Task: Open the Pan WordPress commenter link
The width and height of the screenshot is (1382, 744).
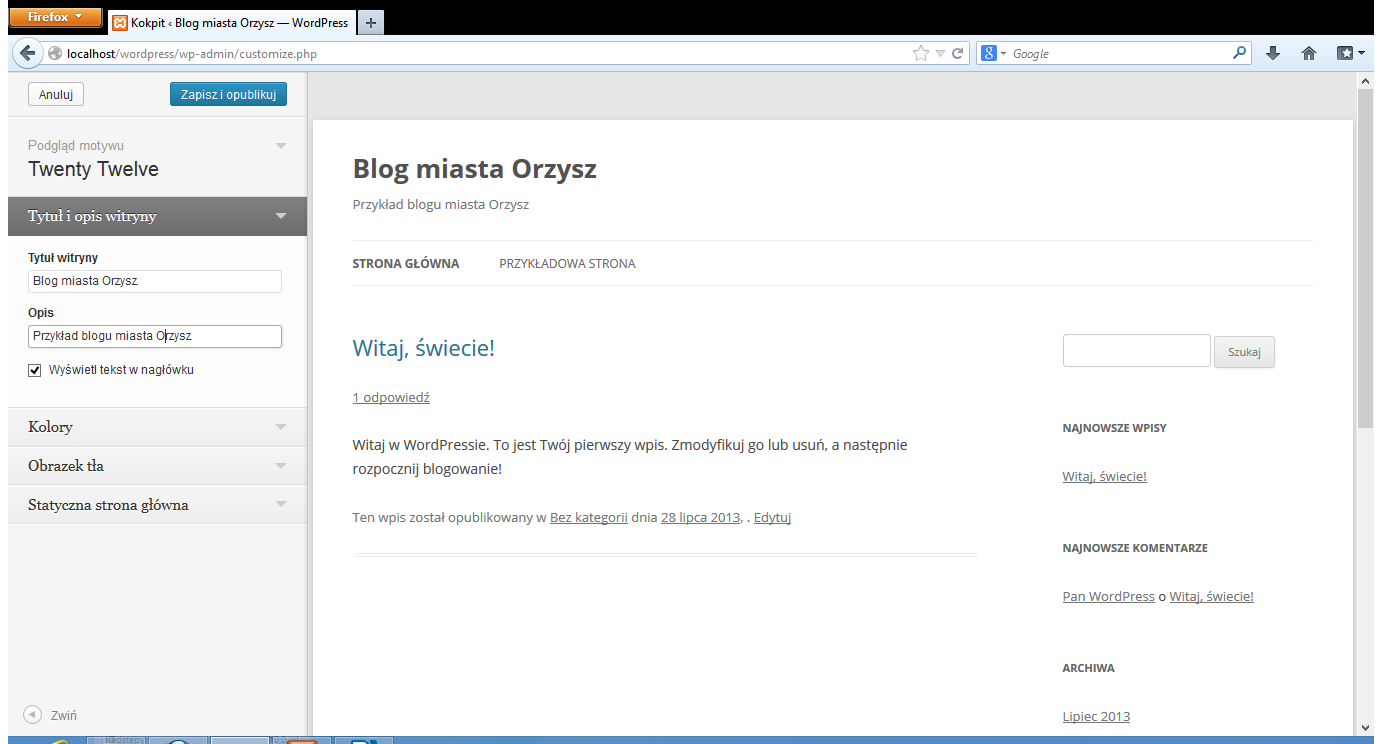Action: pos(1108,596)
